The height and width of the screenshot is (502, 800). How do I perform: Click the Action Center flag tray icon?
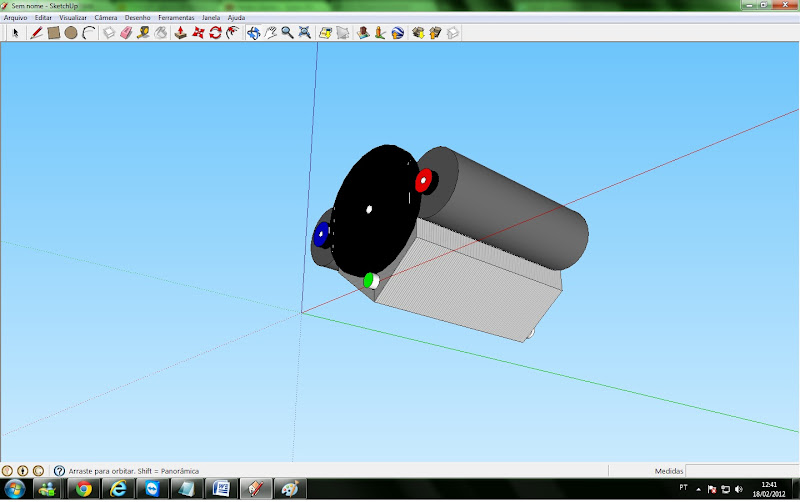pos(712,489)
